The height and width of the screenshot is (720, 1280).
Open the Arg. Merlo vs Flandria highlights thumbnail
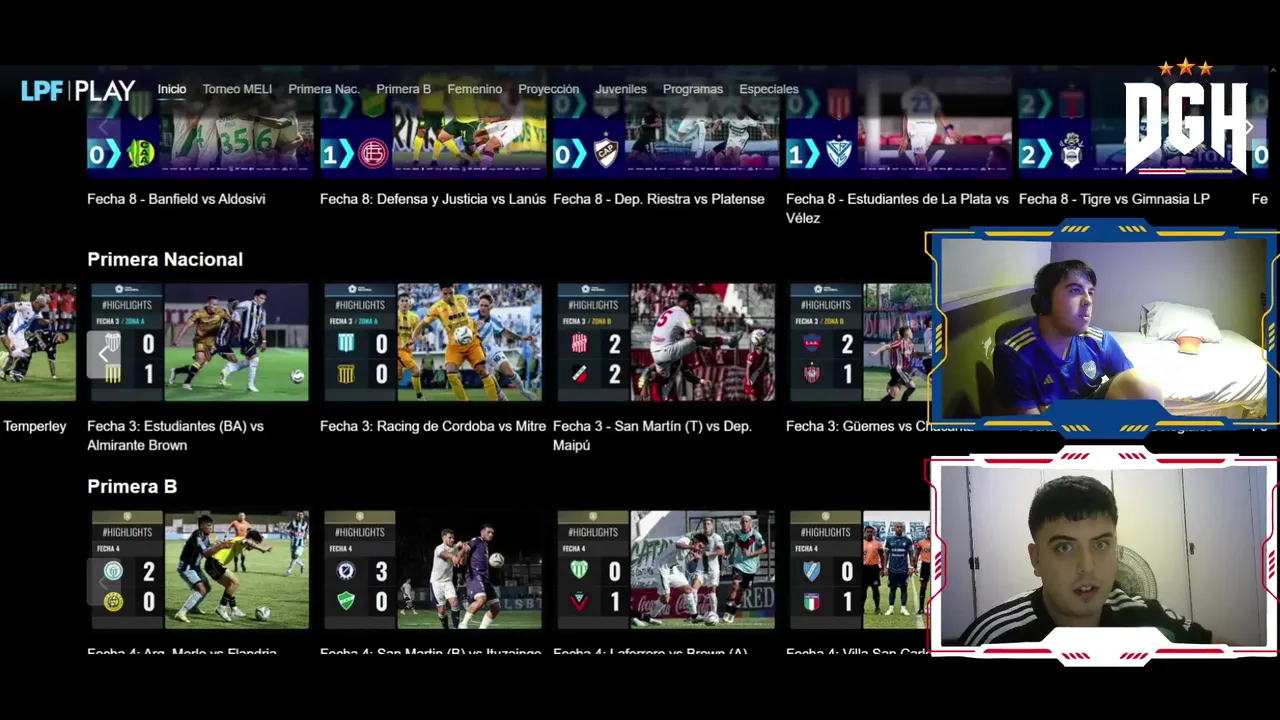200,570
